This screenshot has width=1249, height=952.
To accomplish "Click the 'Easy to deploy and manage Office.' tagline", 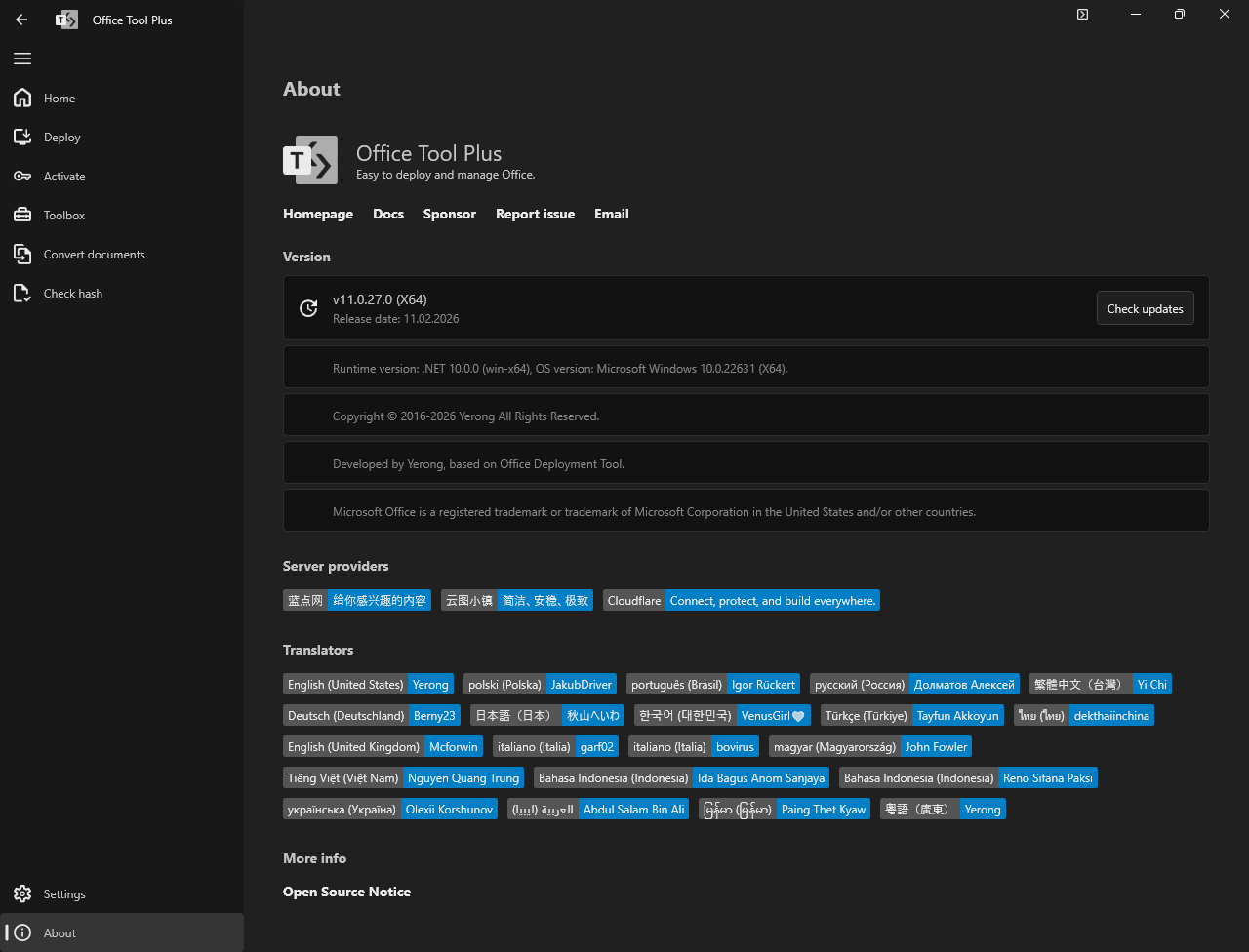I will tap(446, 175).
